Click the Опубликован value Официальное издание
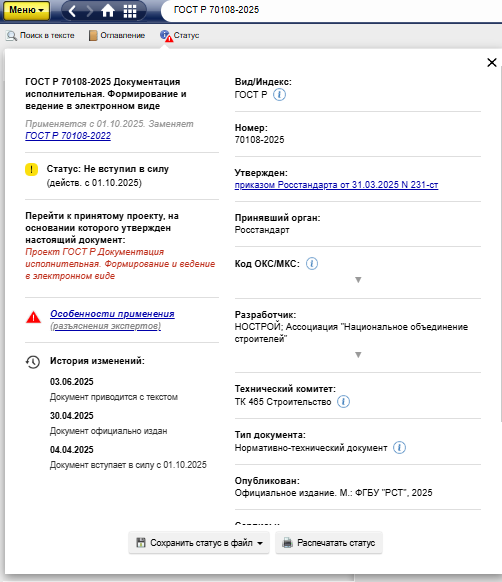The height and width of the screenshot is (582, 502). point(333,493)
